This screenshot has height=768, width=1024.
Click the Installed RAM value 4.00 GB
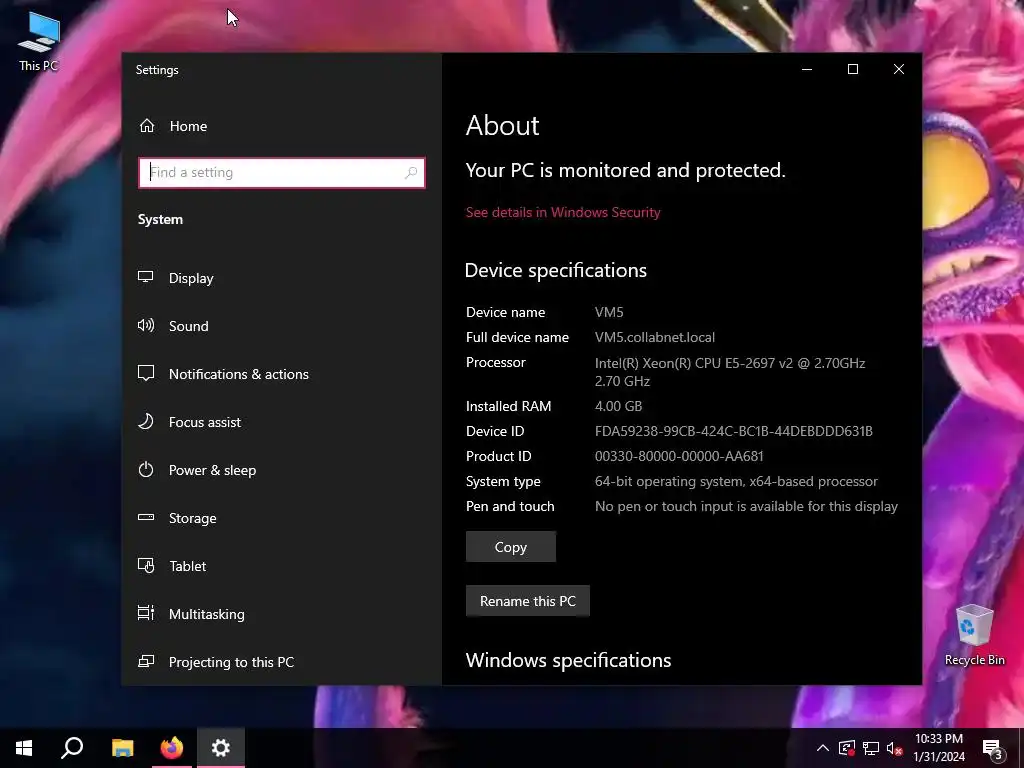click(618, 406)
